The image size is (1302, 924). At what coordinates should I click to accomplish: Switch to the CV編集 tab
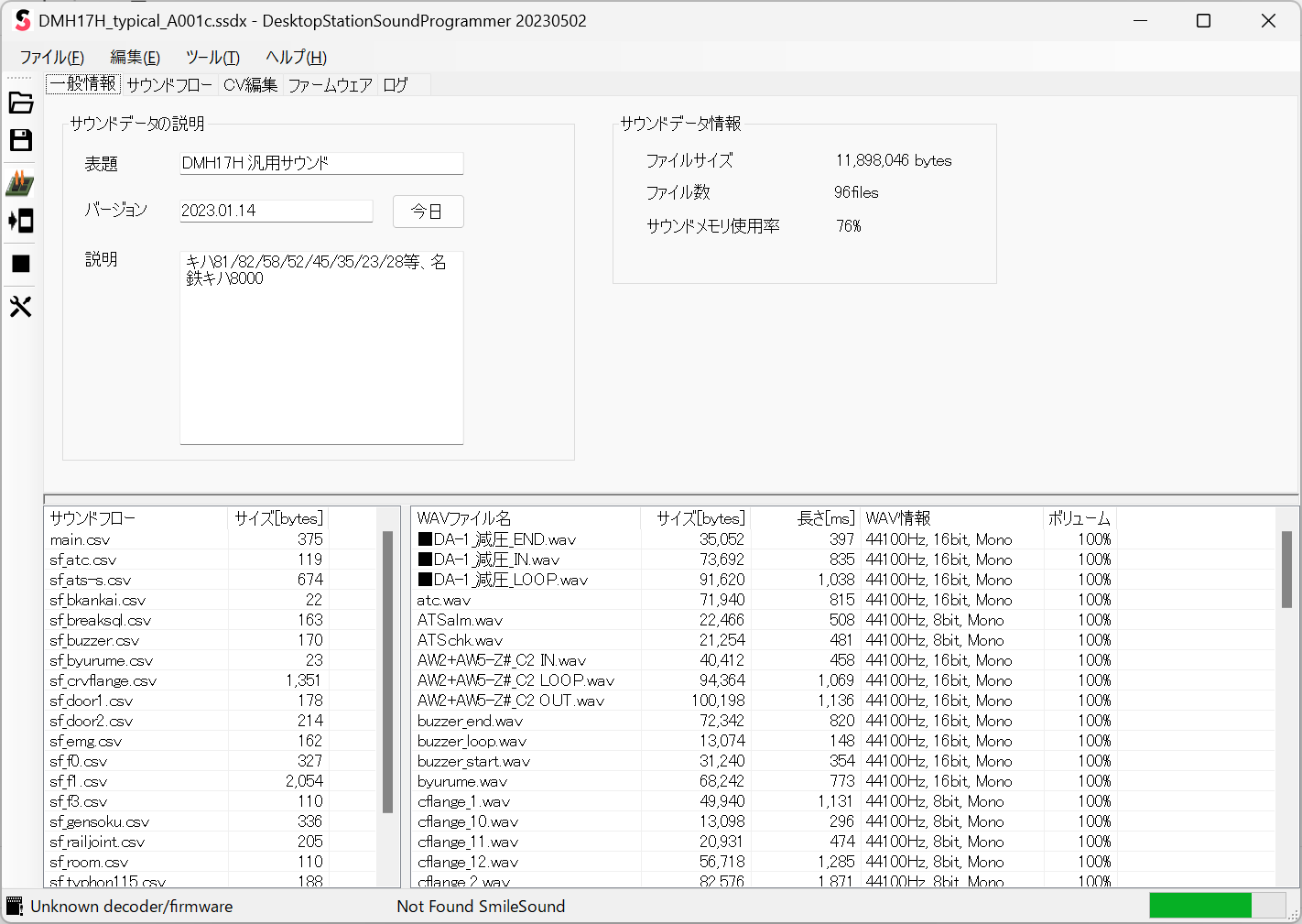(x=250, y=85)
